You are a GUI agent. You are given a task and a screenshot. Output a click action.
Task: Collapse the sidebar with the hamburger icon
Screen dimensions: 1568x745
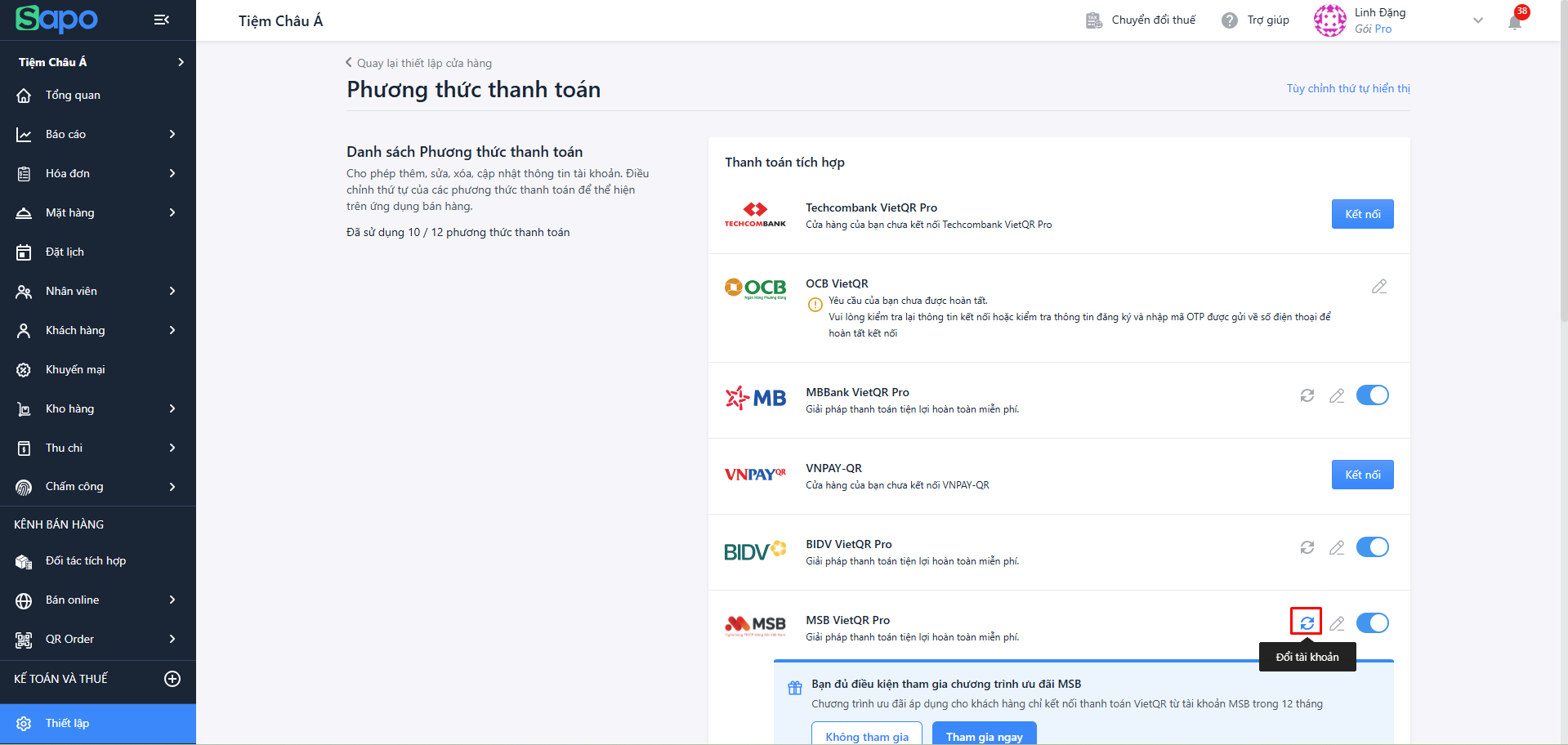coord(161,20)
